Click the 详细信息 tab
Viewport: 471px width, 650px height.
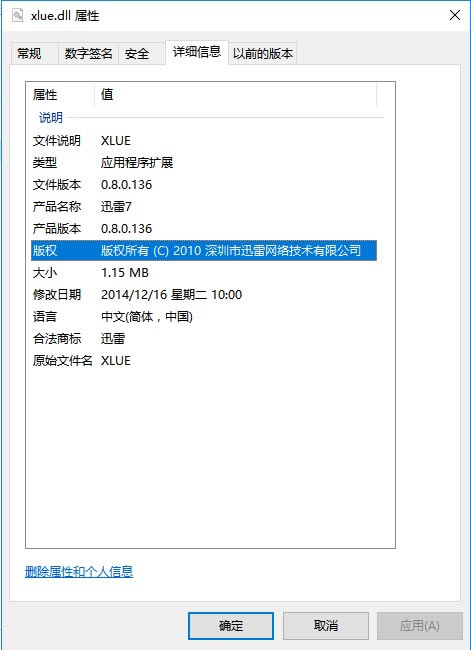[197, 52]
